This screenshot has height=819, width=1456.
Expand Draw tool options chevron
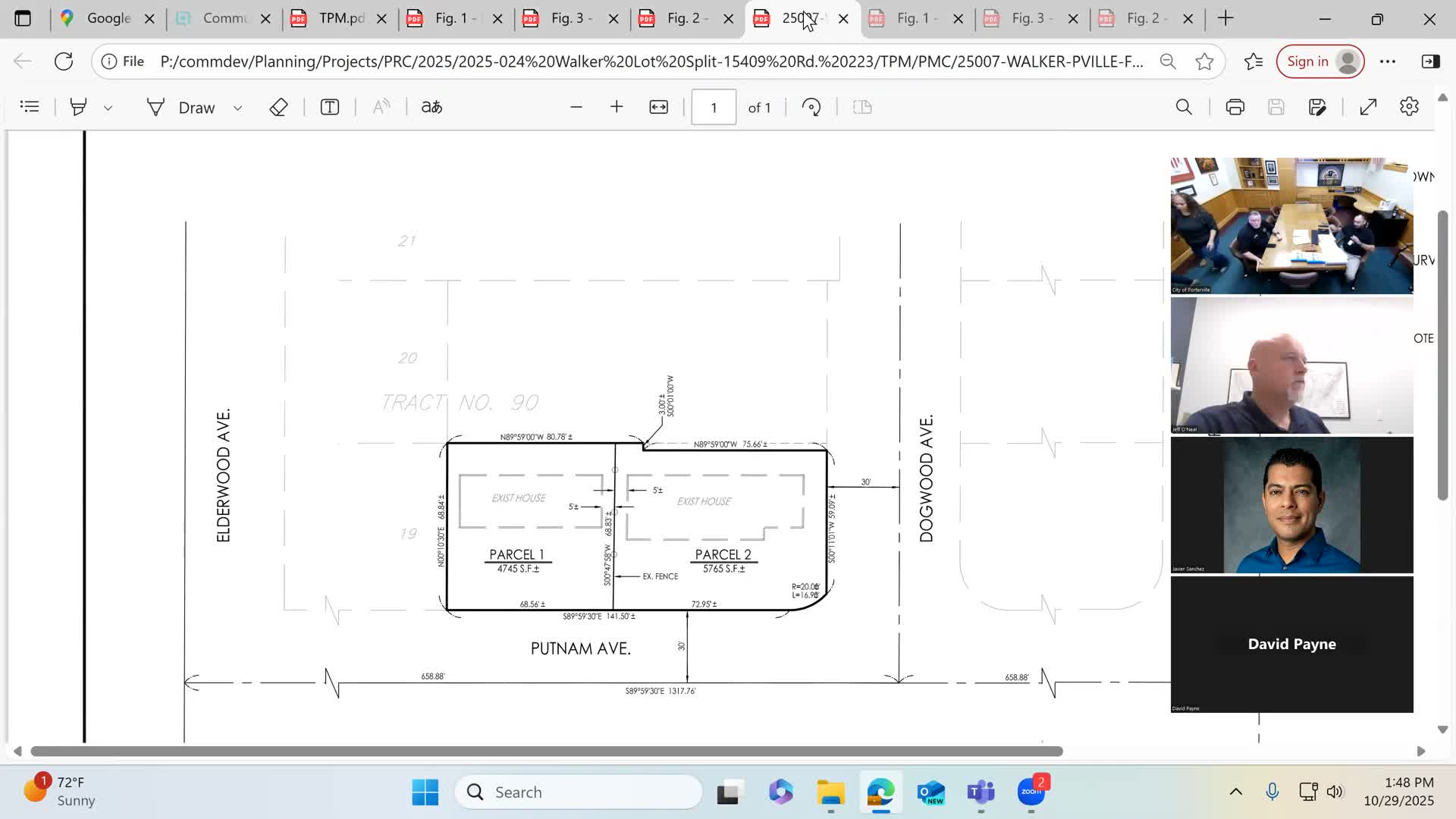[237, 108]
